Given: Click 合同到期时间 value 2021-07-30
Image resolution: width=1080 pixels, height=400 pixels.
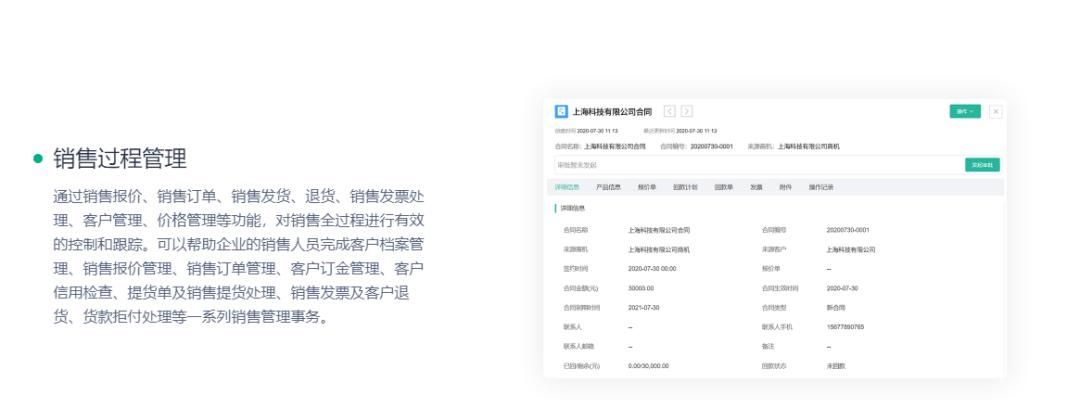Looking at the screenshot, I should click(644, 308).
